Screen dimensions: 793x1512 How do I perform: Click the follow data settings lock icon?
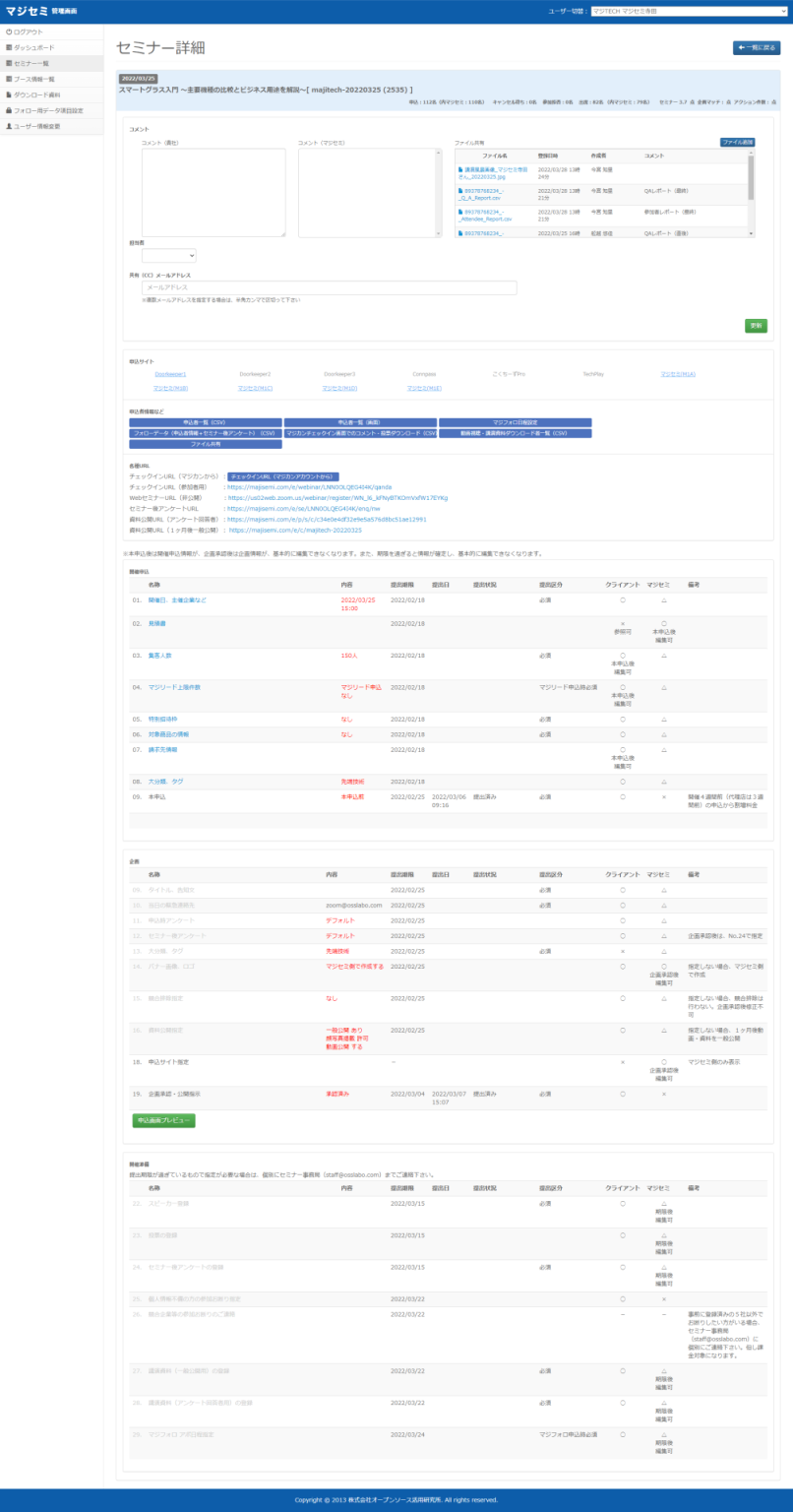click(9, 110)
